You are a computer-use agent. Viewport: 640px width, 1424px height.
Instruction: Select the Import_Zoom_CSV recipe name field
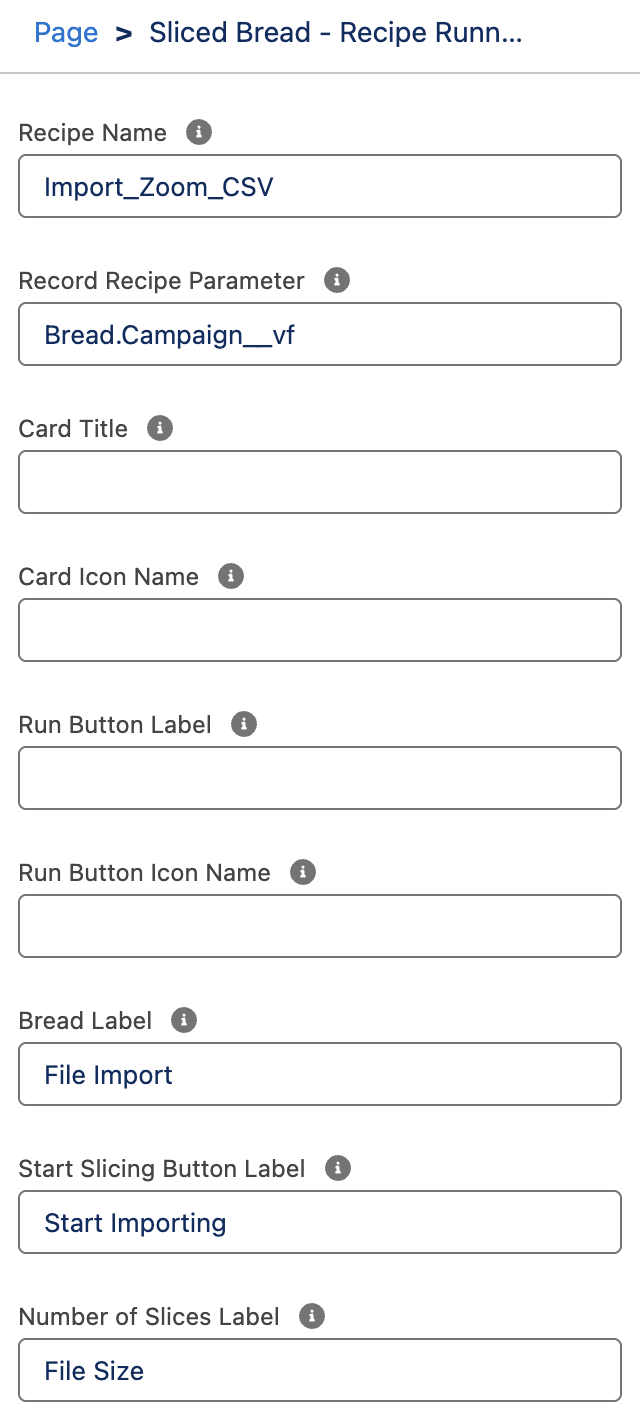click(x=319, y=186)
